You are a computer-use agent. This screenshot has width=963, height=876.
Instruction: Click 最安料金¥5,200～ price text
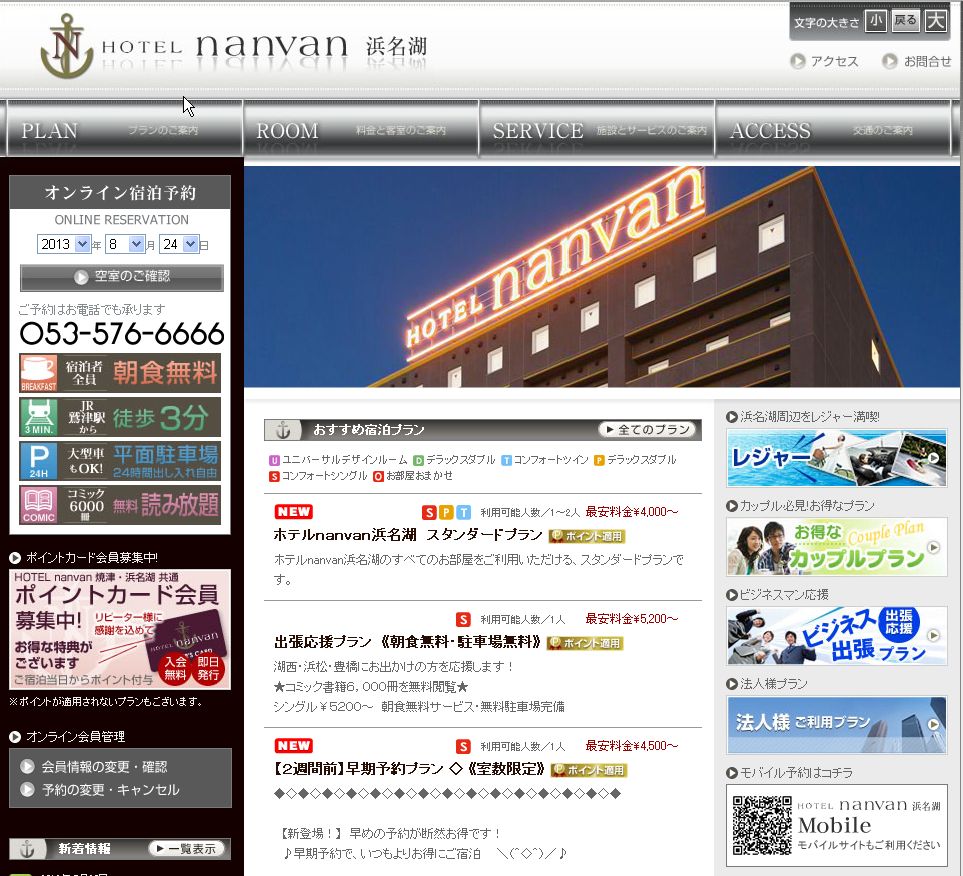pos(632,619)
